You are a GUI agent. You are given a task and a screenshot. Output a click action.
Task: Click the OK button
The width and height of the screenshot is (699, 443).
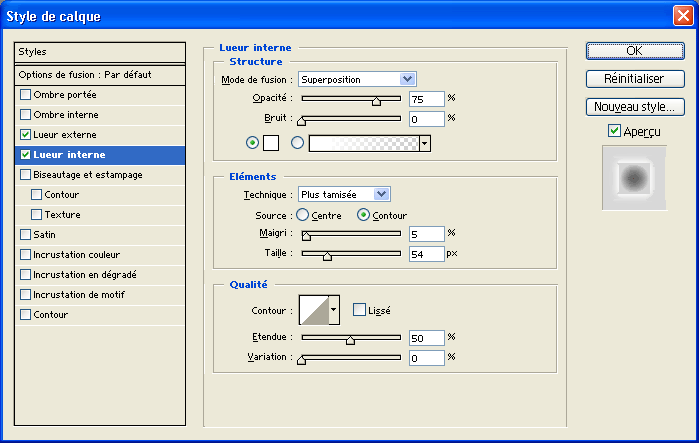coord(633,51)
